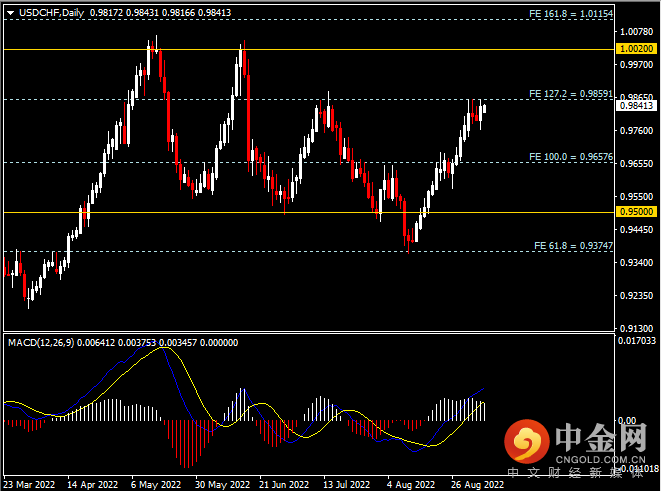
Task: Click the FE 127.2 = 0.98591 label
Action: (571, 94)
